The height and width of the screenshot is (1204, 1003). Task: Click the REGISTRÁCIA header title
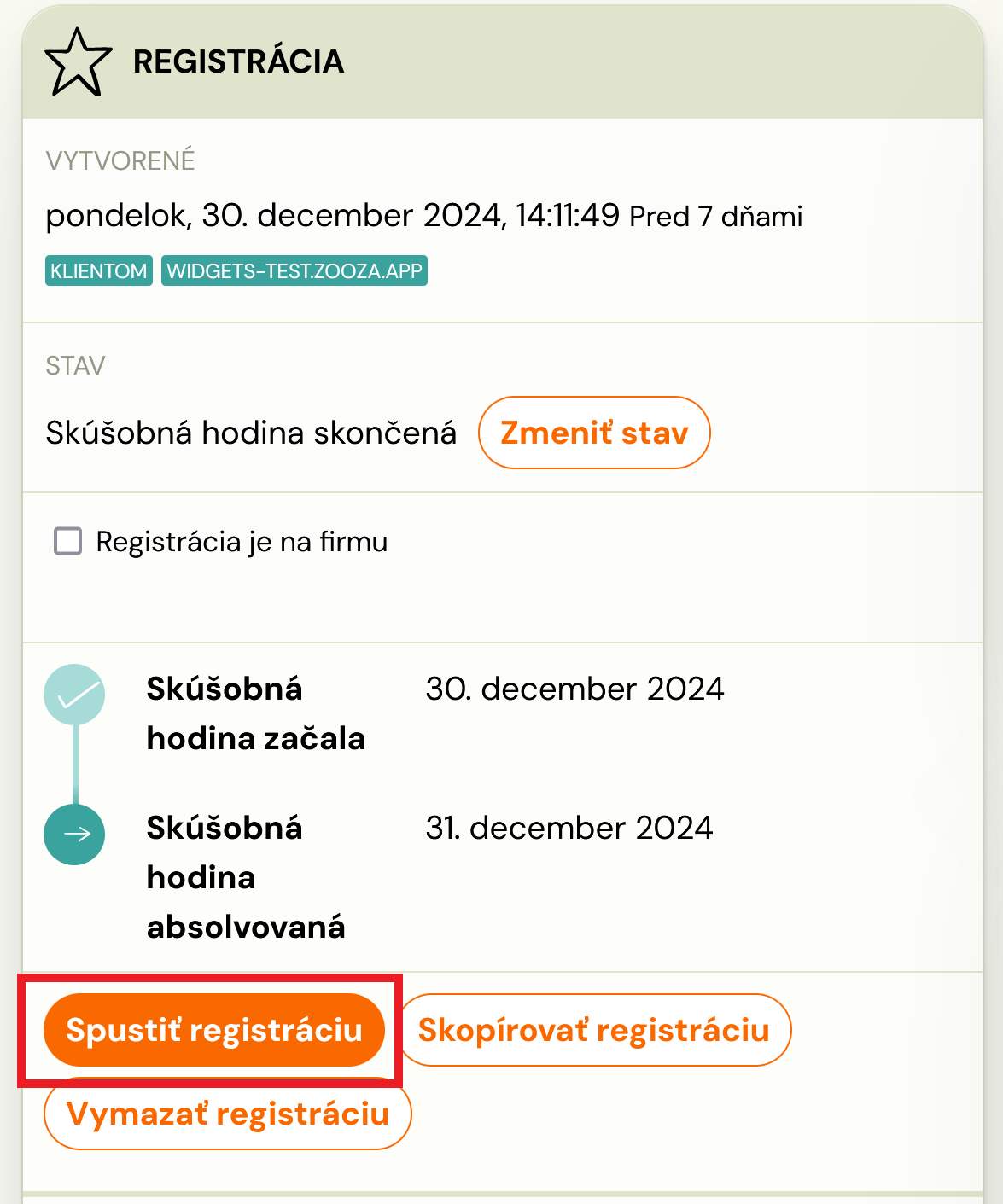pyautogui.click(x=239, y=61)
